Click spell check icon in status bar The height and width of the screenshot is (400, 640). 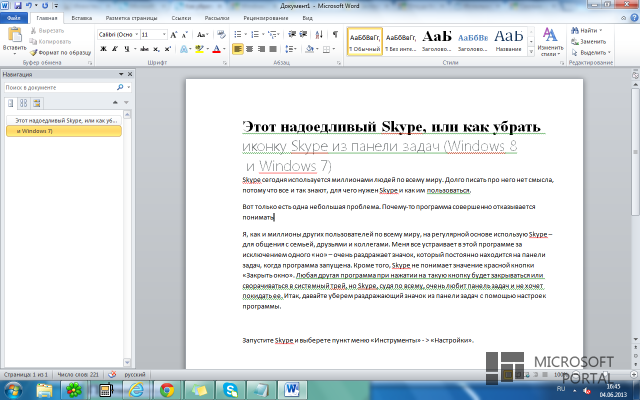(112, 374)
